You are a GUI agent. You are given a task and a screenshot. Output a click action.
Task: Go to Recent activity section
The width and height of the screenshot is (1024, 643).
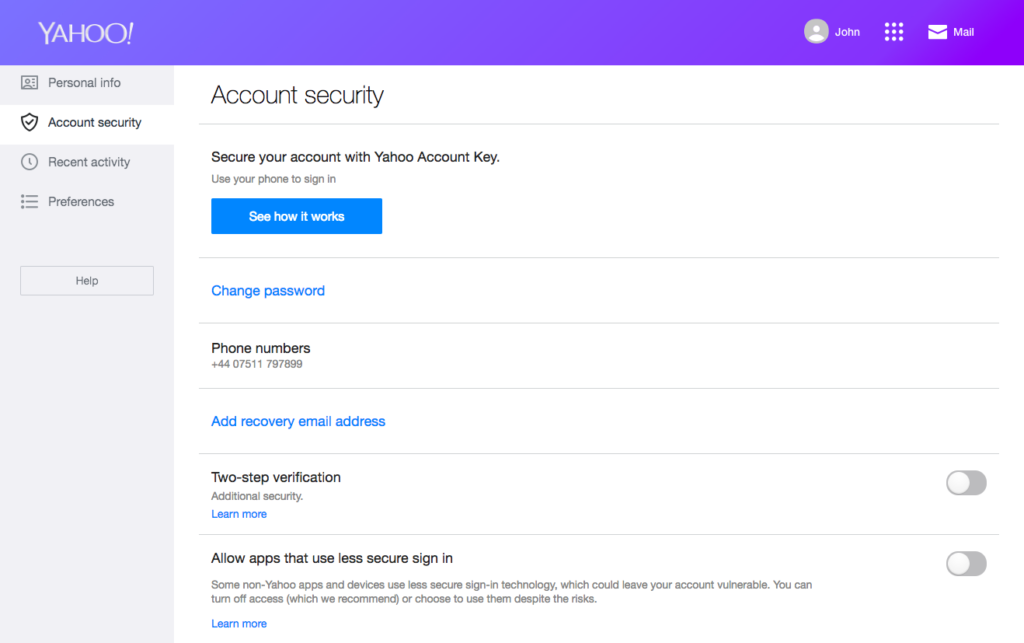(89, 162)
